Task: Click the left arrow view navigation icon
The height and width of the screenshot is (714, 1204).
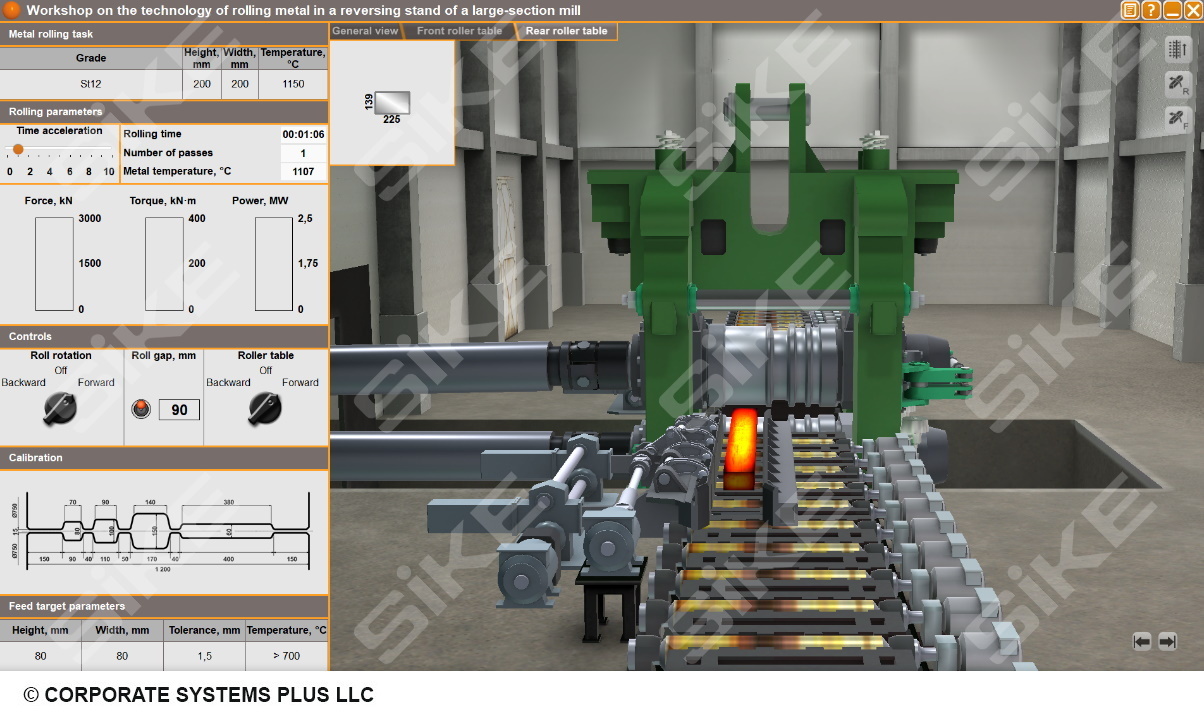Action: click(1142, 641)
